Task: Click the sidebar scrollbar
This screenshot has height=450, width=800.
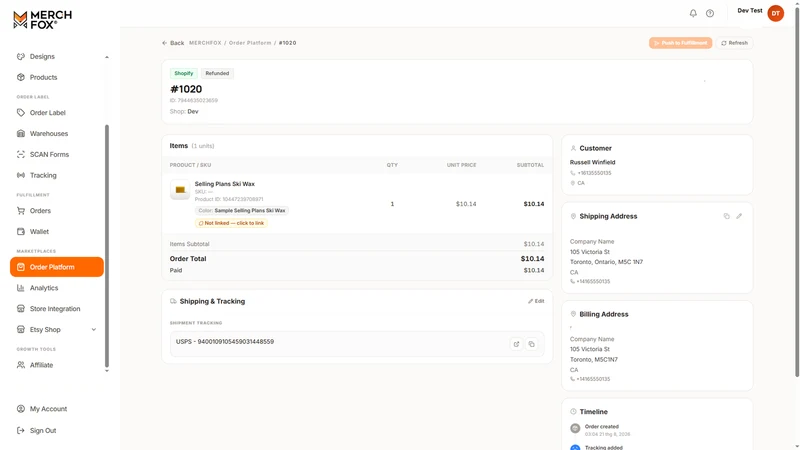Action: [107, 246]
